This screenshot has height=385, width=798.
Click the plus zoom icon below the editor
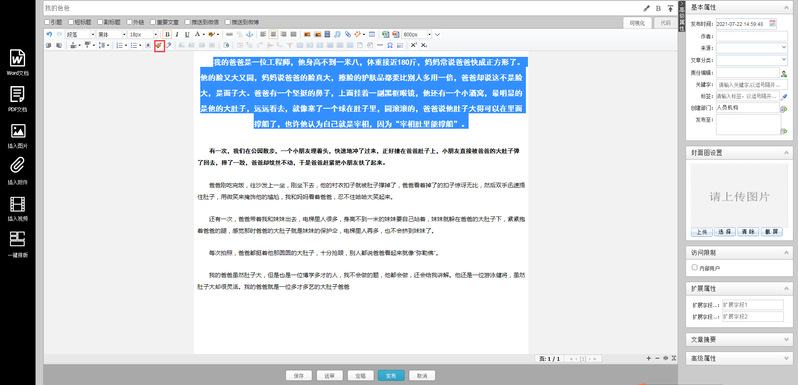pyautogui.click(x=648, y=359)
